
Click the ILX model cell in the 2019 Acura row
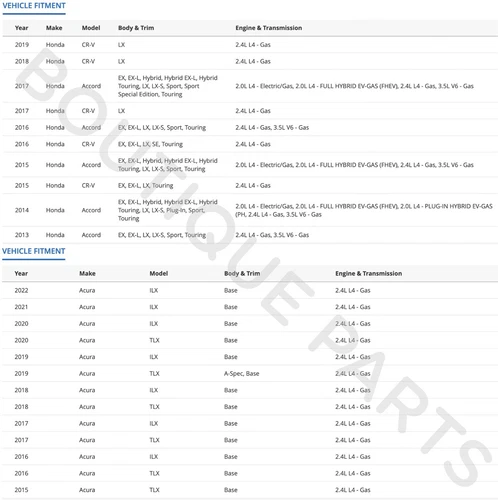(x=154, y=357)
